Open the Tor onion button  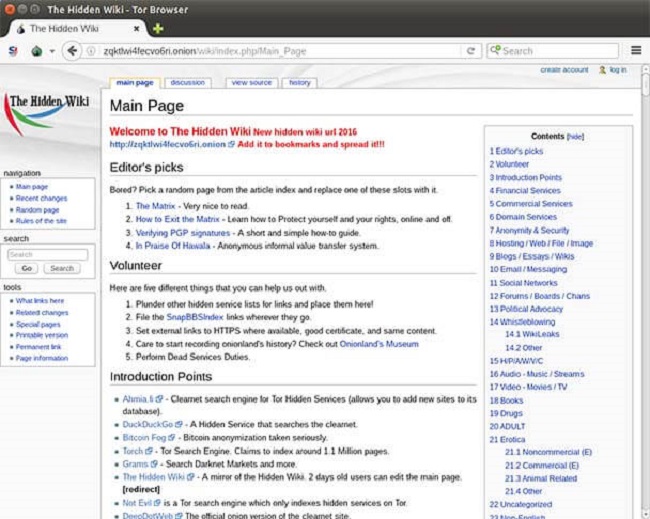(x=37, y=51)
